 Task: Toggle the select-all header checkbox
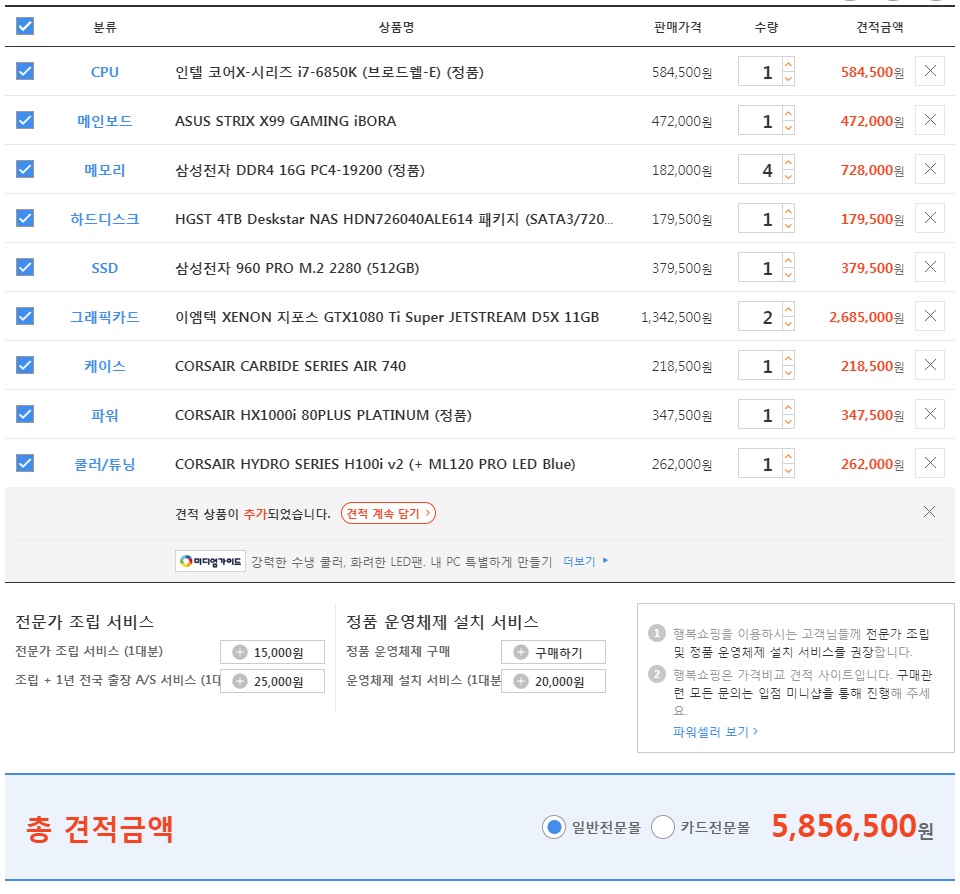coord(25,26)
